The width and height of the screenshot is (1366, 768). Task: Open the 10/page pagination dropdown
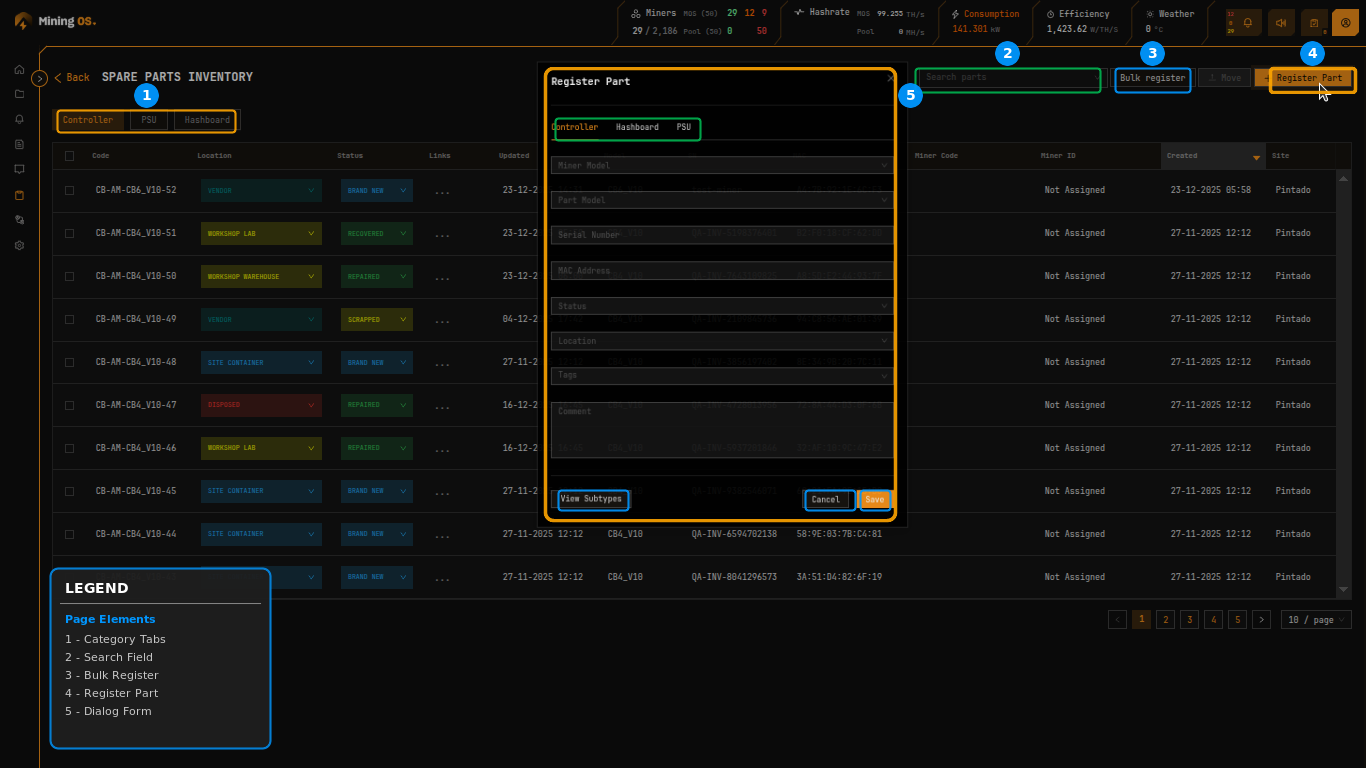1316,619
